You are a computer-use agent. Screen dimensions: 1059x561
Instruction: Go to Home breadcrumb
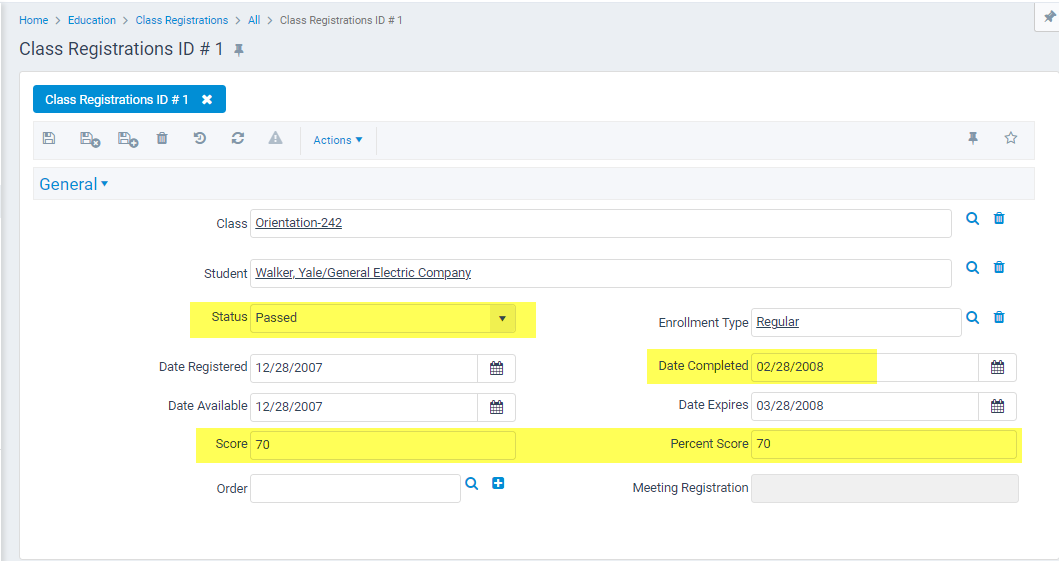point(34,20)
